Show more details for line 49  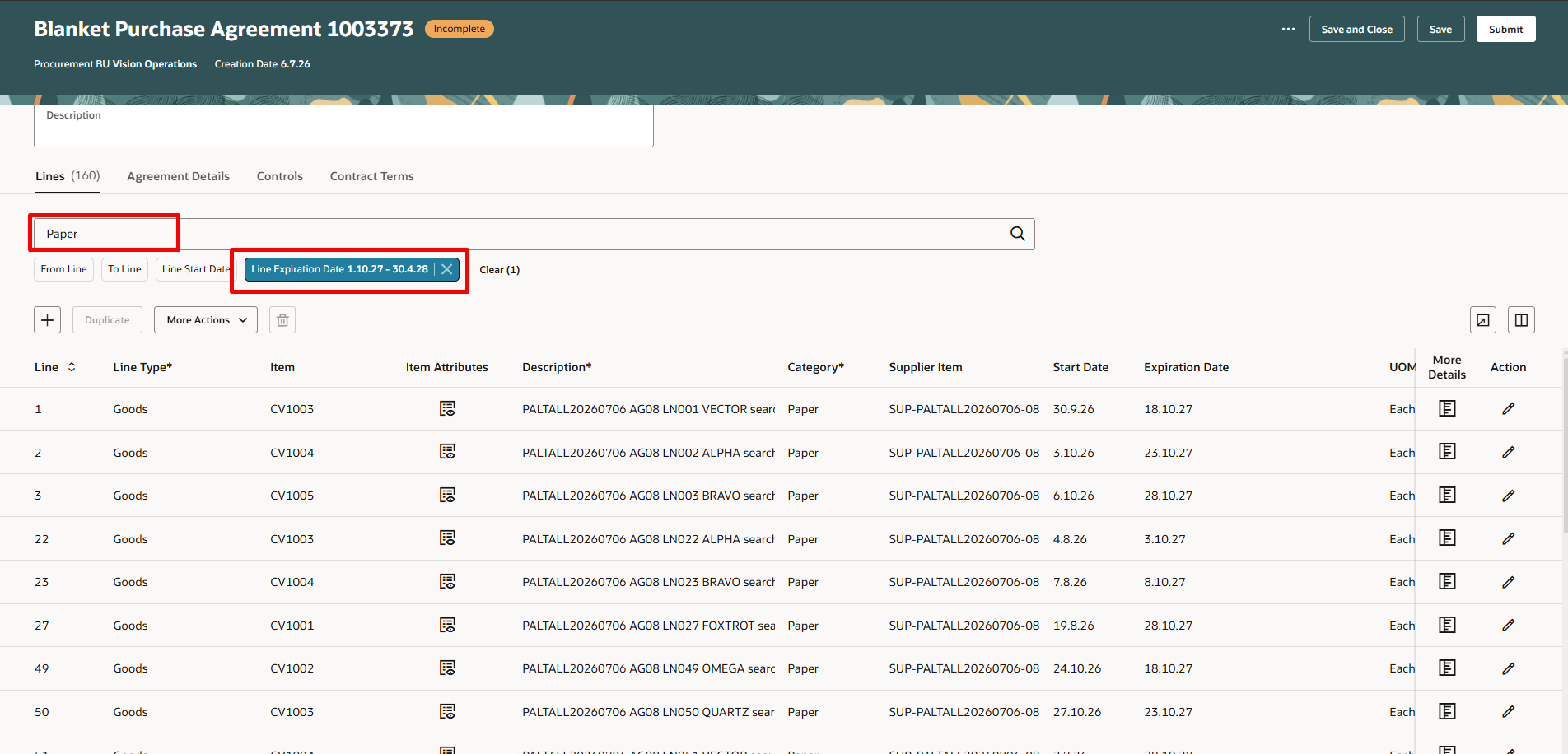[1447, 668]
